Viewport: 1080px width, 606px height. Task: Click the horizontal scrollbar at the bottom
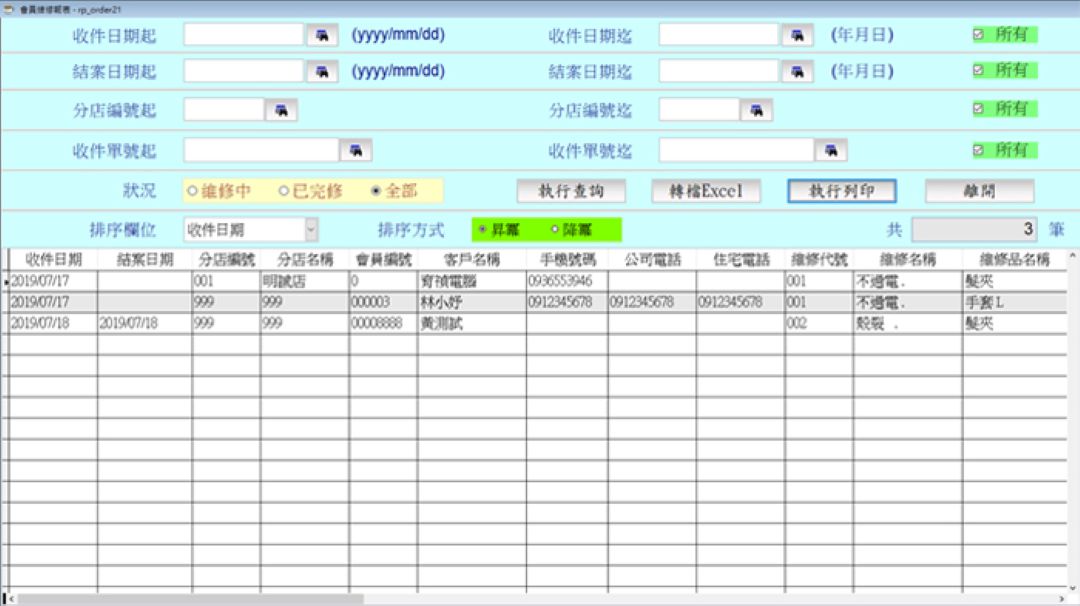pyautogui.click(x=190, y=599)
